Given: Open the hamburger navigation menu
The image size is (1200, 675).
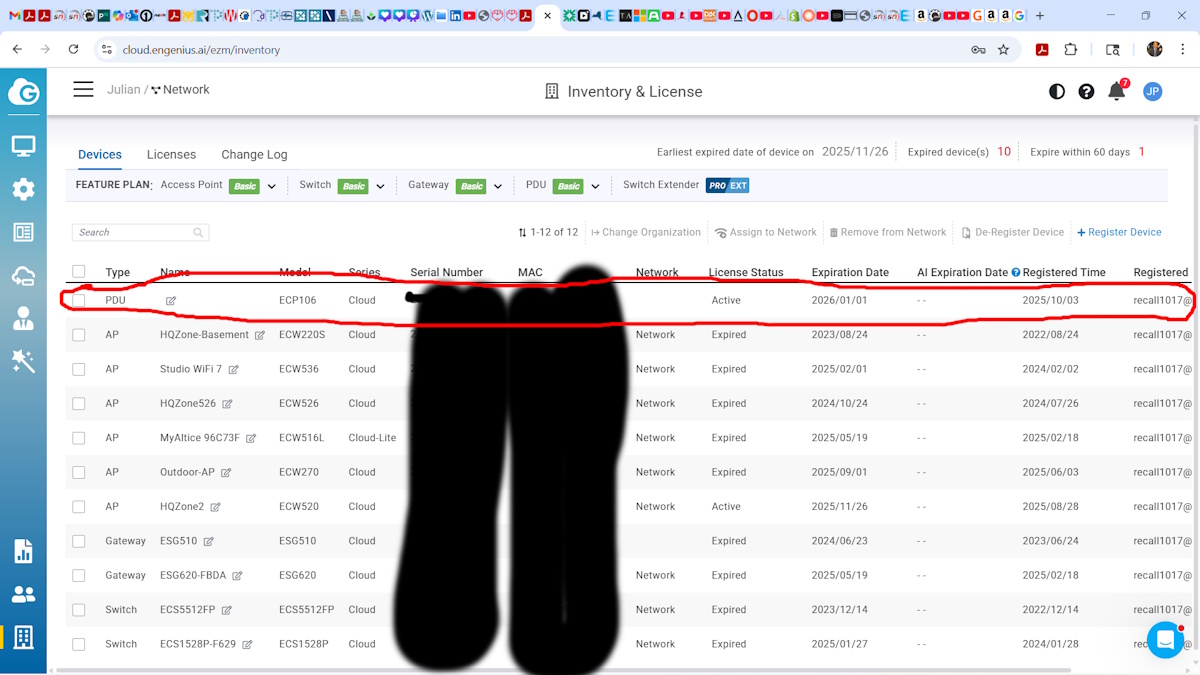Looking at the screenshot, I should [83, 90].
